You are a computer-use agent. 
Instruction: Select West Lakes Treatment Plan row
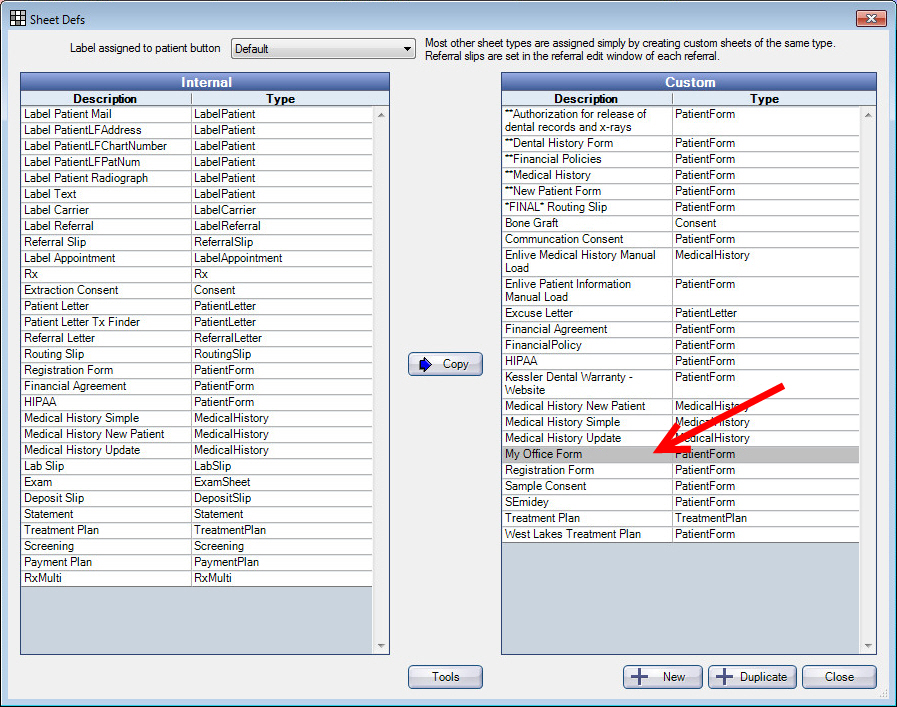coord(680,534)
